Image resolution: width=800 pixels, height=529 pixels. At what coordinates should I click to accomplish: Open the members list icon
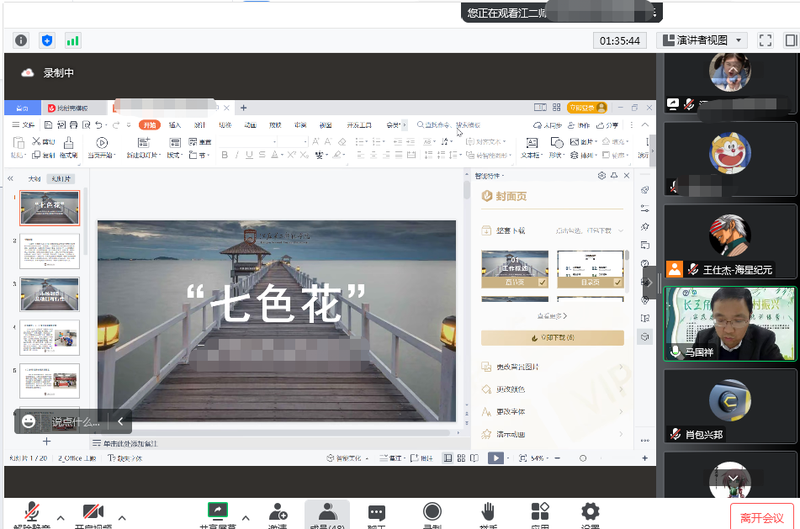coord(327,512)
